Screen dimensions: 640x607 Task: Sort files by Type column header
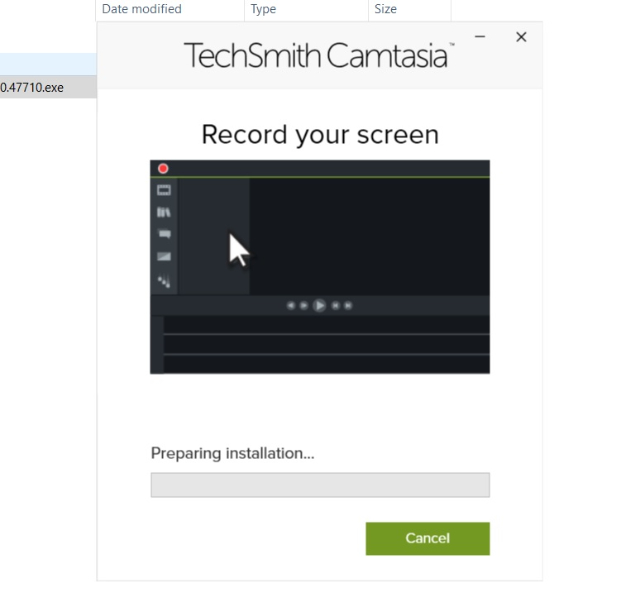click(x=306, y=9)
